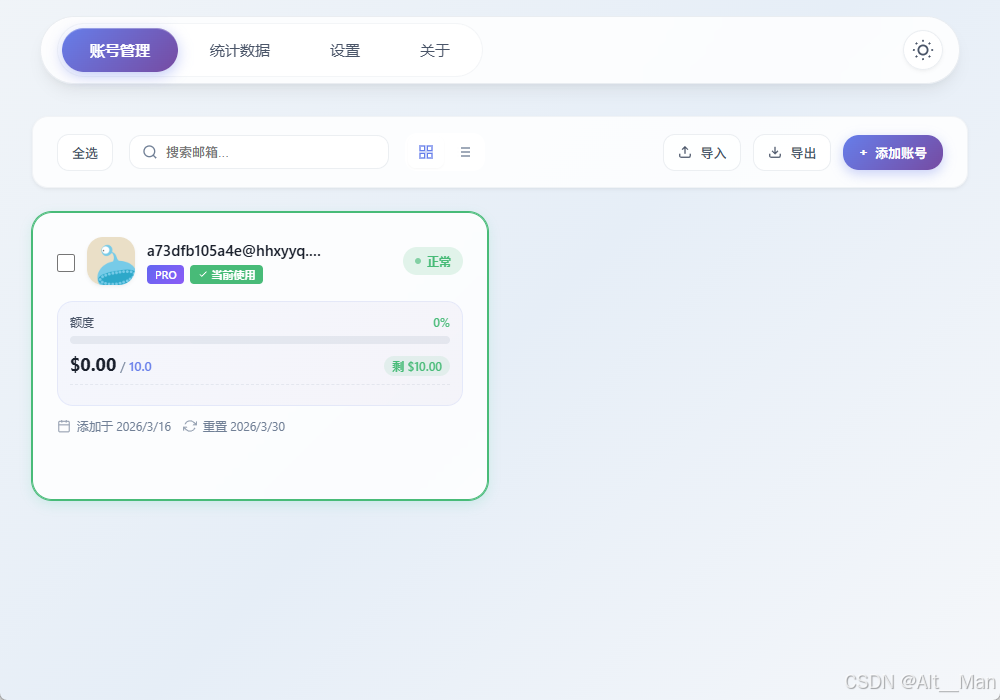The height and width of the screenshot is (700, 1000).
Task: Toggle the theme with the sun icon
Action: click(x=921, y=49)
